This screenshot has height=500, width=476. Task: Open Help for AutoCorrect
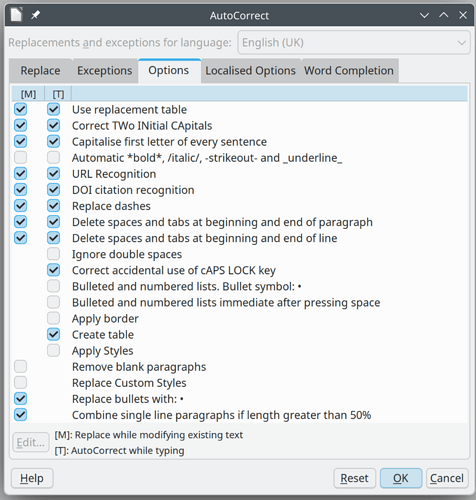point(32,478)
